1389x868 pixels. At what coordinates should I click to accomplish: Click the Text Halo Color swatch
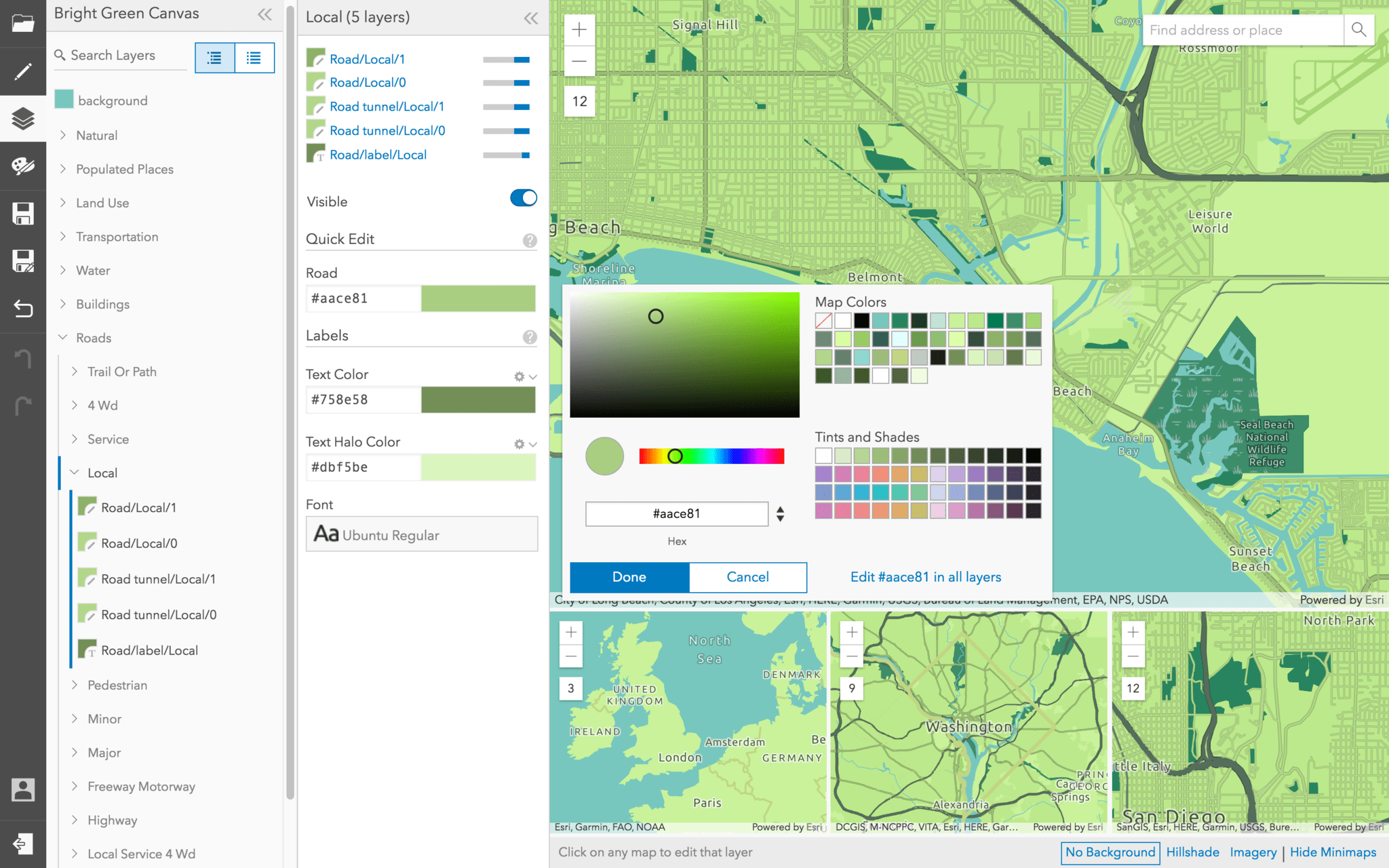(x=478, y=467)
